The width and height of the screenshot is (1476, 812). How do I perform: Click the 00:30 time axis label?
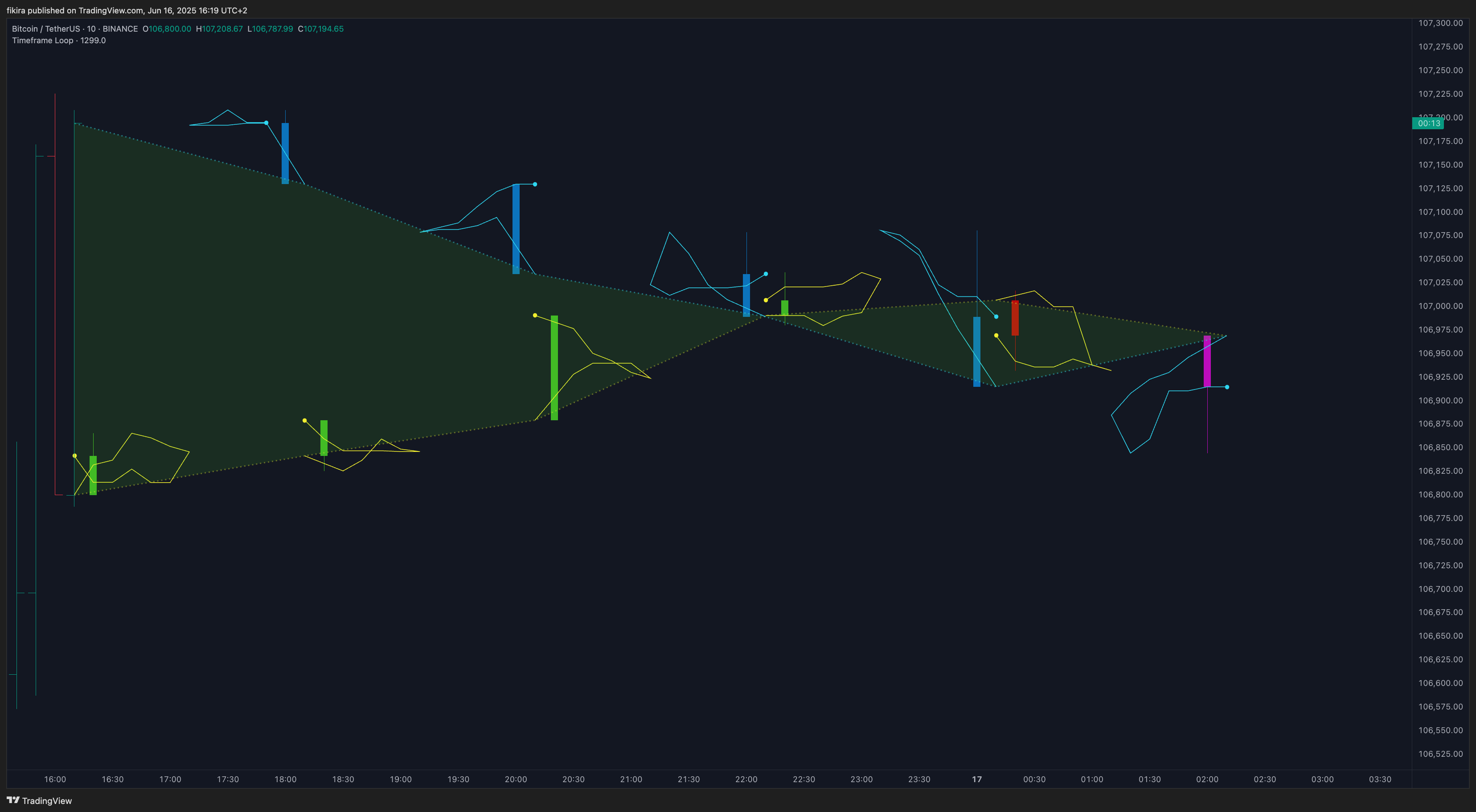(x=1034, y=779)
